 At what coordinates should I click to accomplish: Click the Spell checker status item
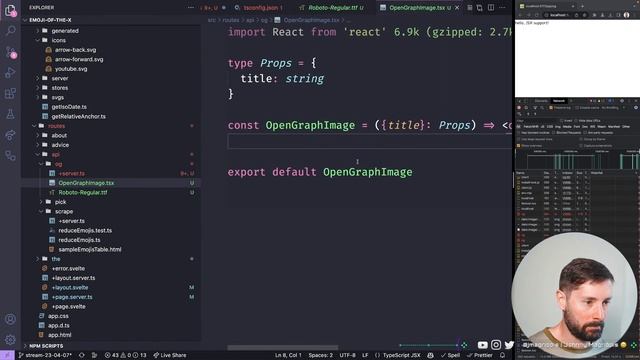point(450,355)
